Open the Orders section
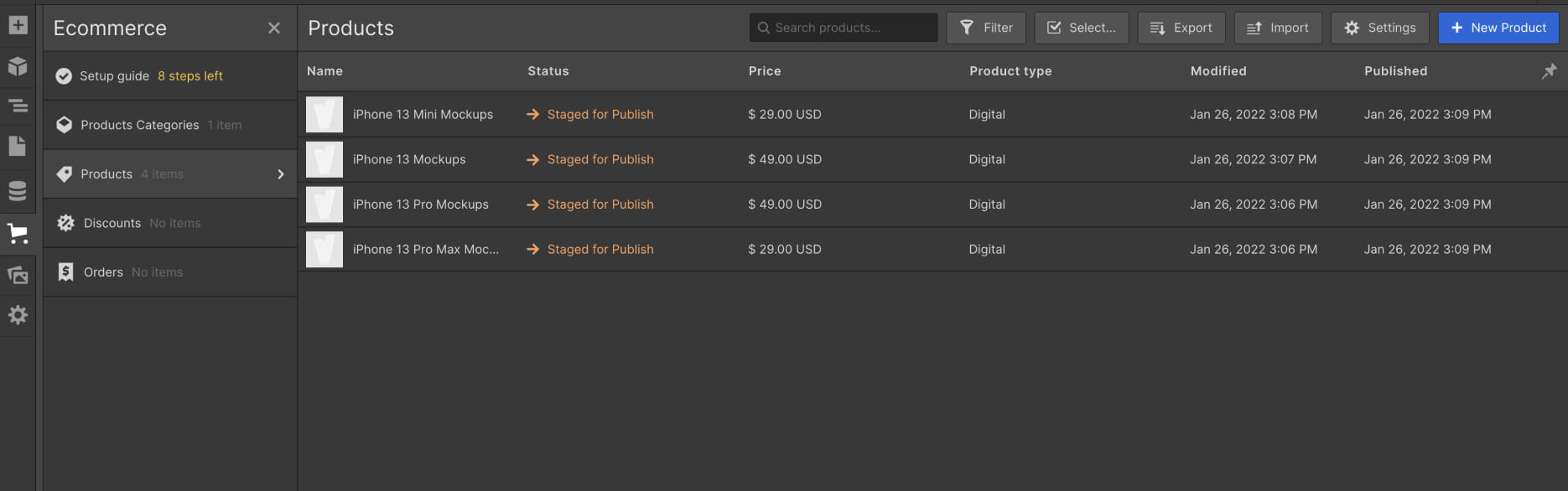The width and height of the screenshot is (1568, 491). [x=102, y=271]
